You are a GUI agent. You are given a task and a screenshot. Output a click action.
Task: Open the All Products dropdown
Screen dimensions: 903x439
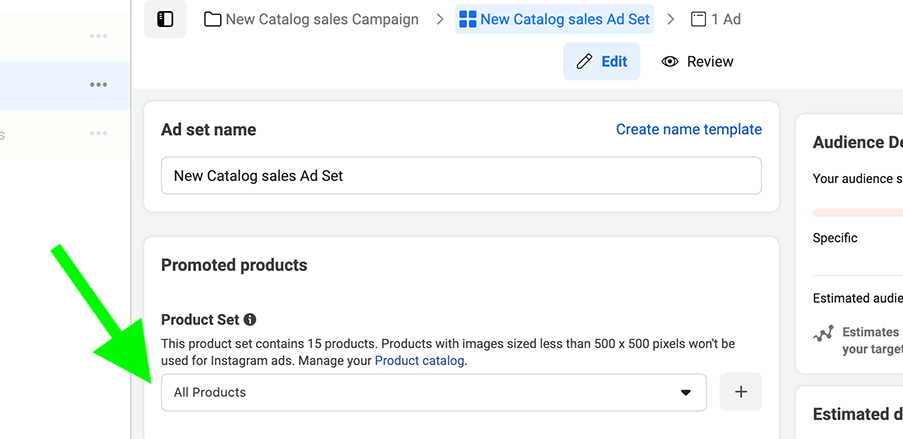[x=434, y=392]
